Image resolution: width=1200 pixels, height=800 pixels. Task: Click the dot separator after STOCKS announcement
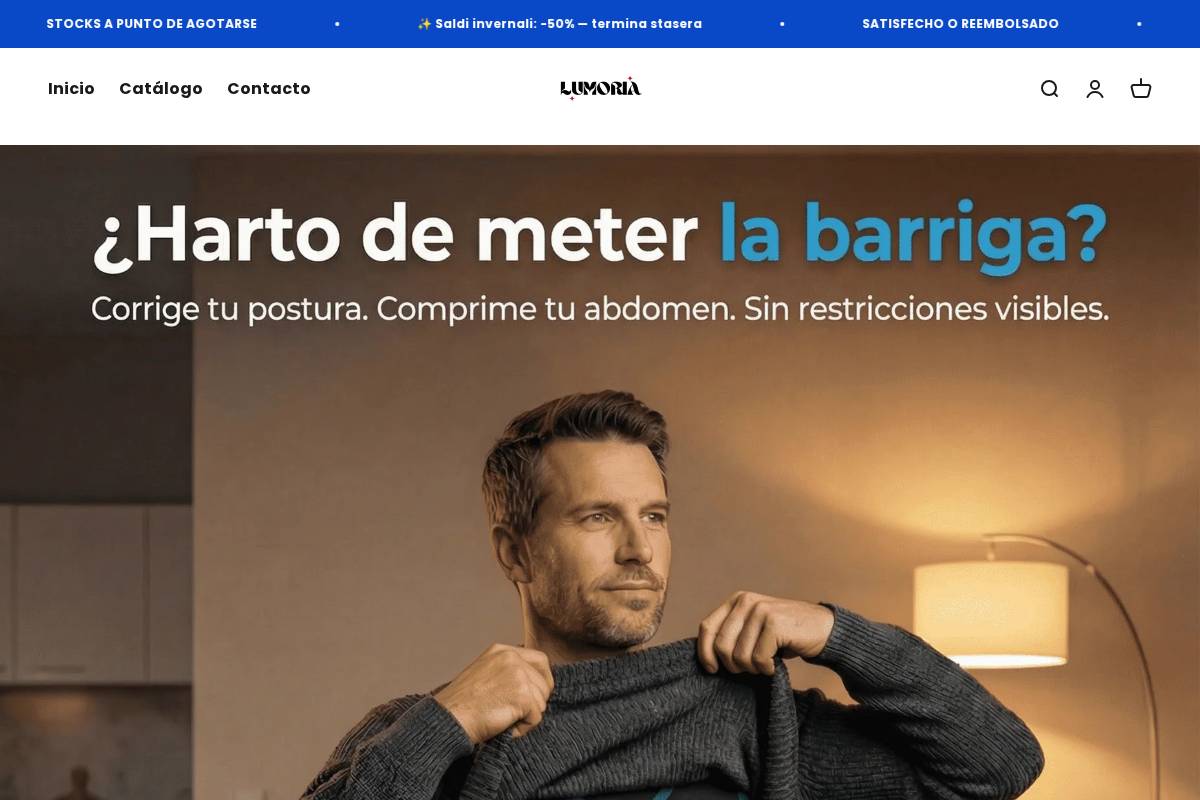337,24
